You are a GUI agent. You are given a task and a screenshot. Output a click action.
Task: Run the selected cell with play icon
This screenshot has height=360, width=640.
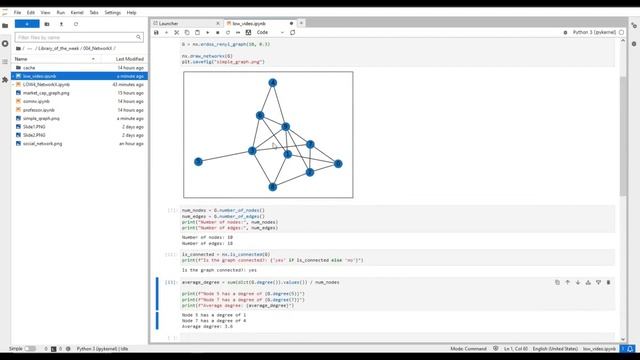207,32
